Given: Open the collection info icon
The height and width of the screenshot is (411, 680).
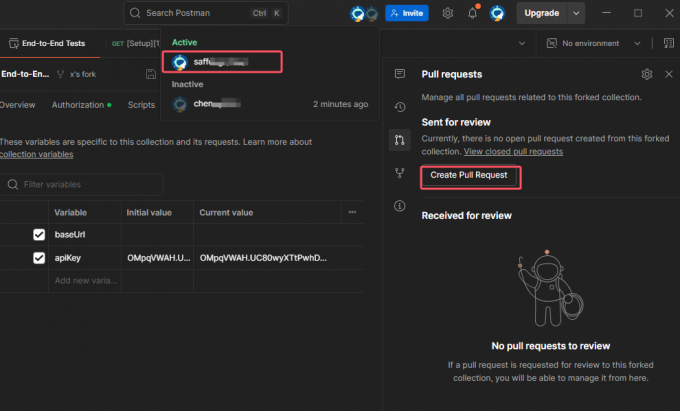Looking at the screenshot, I should point(399,206).
